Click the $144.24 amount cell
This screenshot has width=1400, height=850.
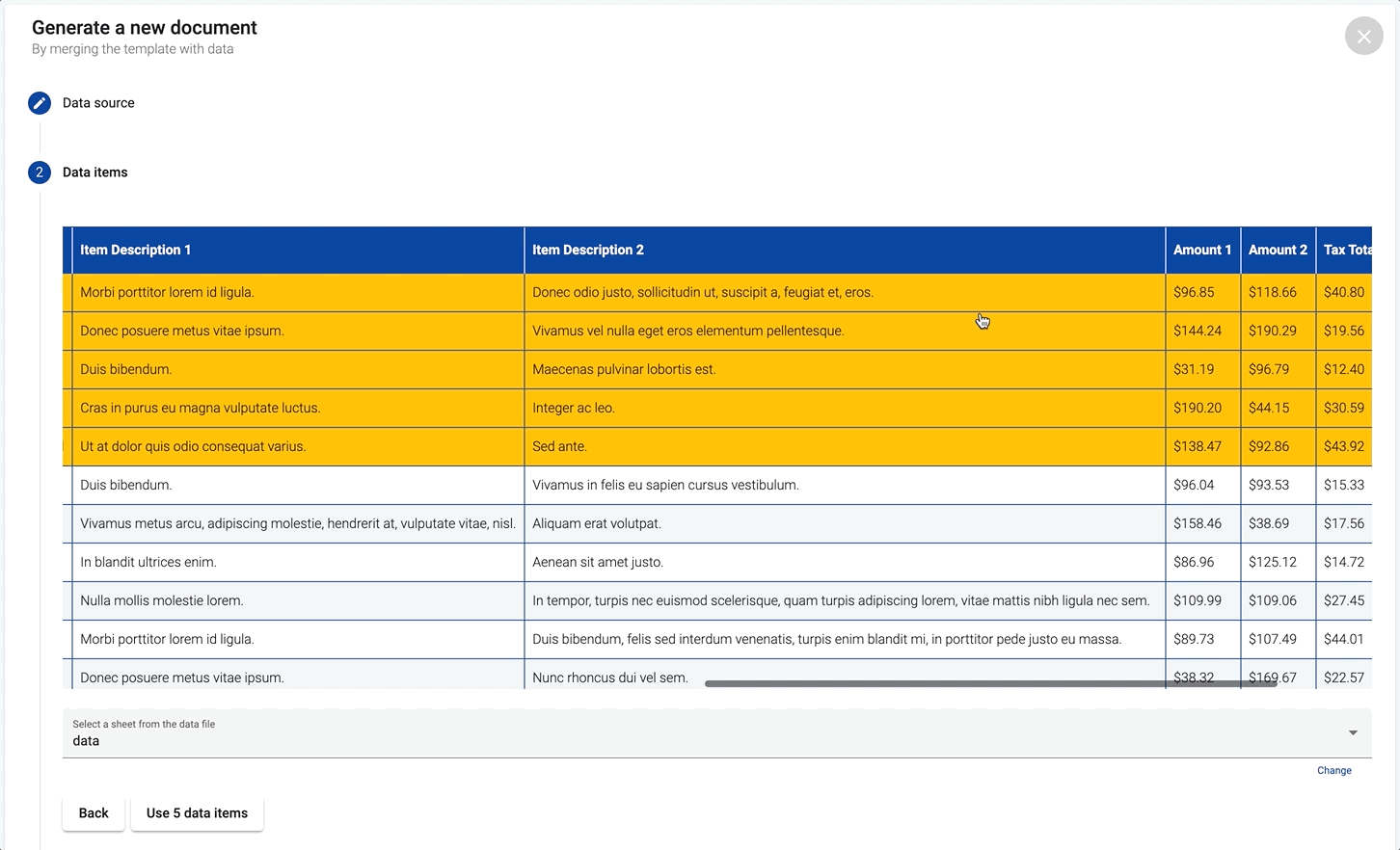coord(1202,332)
